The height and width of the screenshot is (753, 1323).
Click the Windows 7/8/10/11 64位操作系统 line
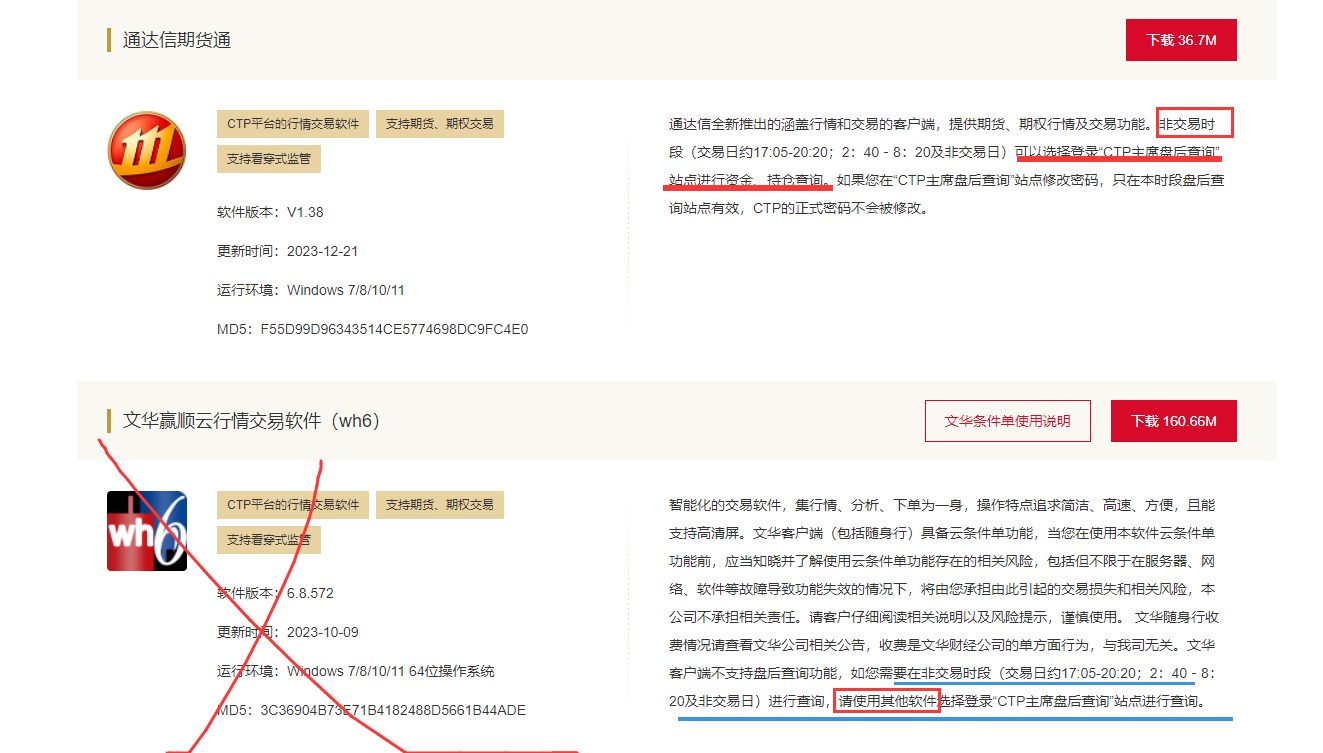[x=356, y=671]
